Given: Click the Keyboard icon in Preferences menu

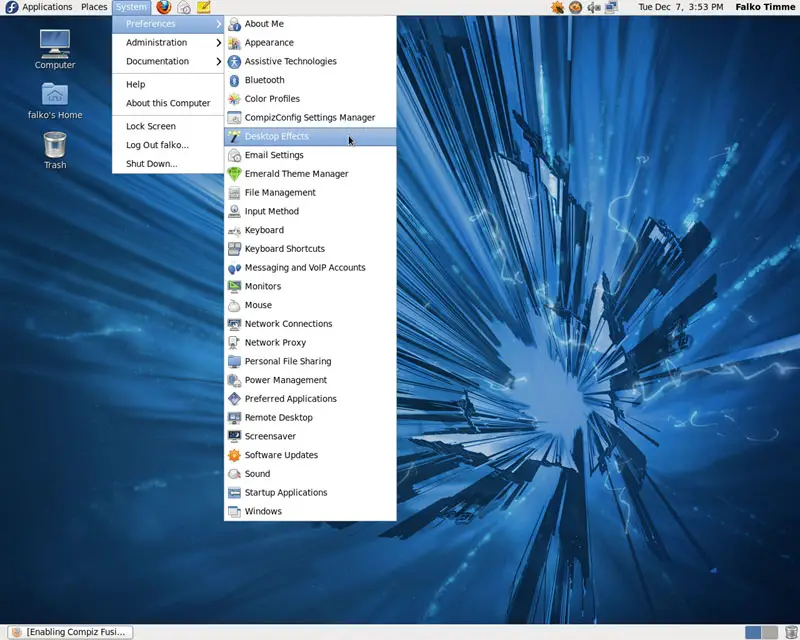Looking at the screenshot, I should tap(234, 230).
